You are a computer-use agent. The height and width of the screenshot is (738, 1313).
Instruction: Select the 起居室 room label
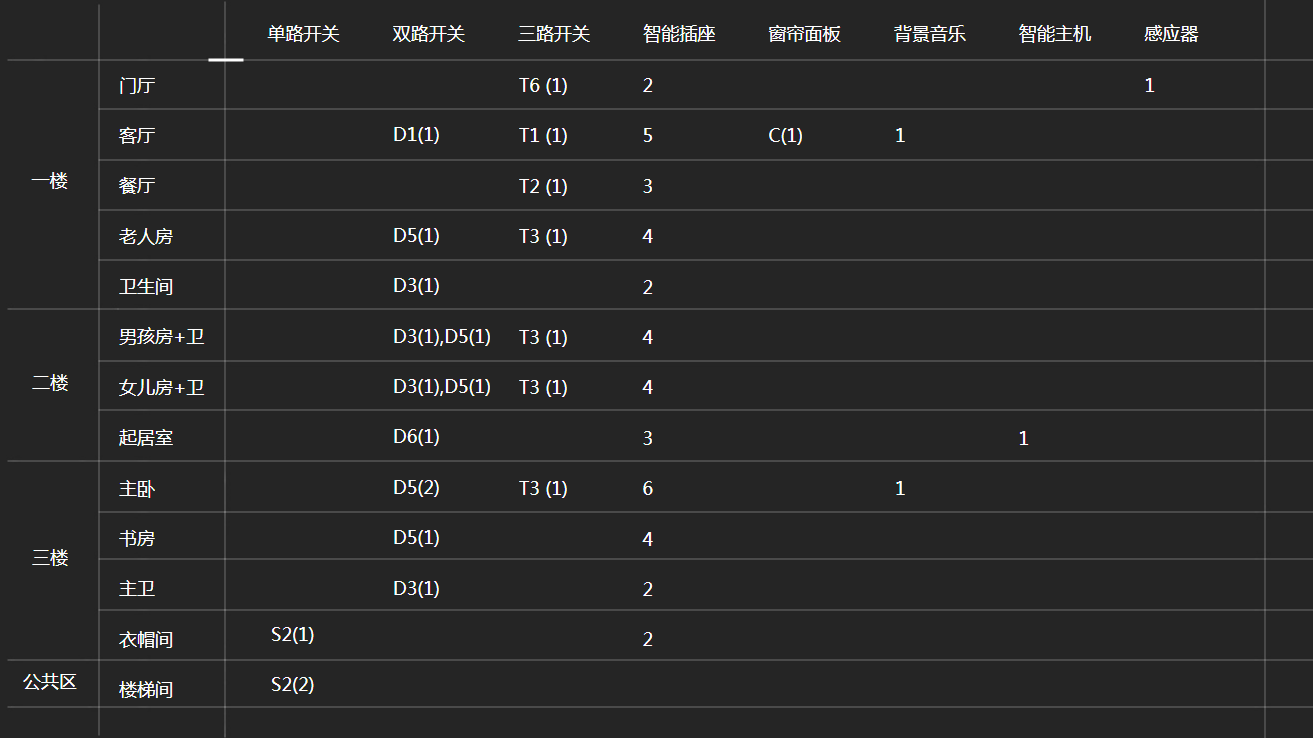pyautogui.click(x=146, y=438)
